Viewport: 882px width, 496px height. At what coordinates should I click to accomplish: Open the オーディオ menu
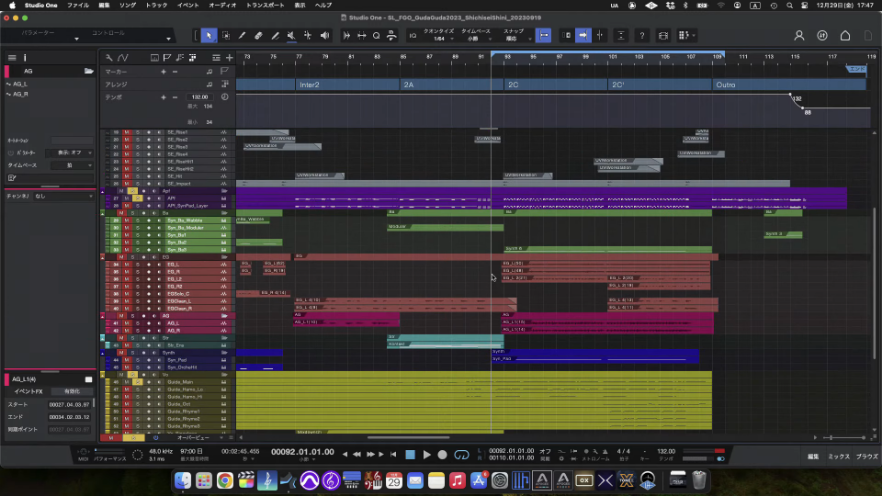tap(222, 5)
